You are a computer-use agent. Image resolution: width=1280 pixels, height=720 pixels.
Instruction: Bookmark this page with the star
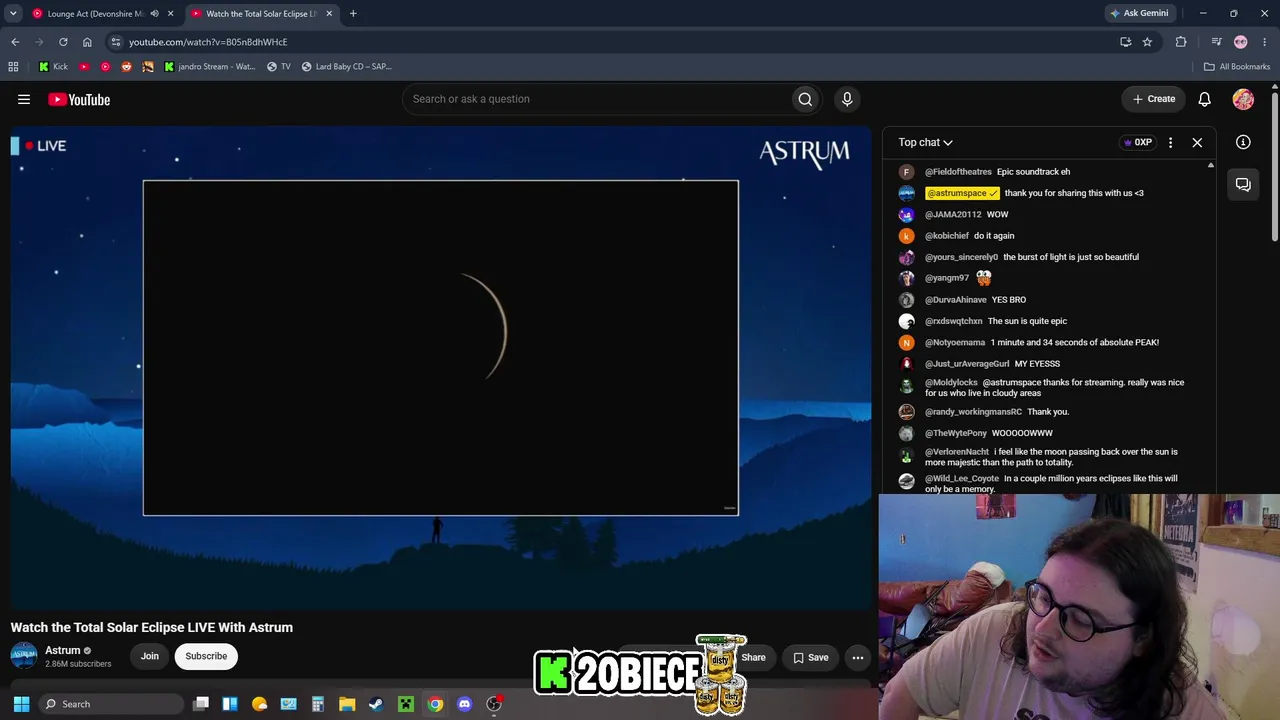1147,42
